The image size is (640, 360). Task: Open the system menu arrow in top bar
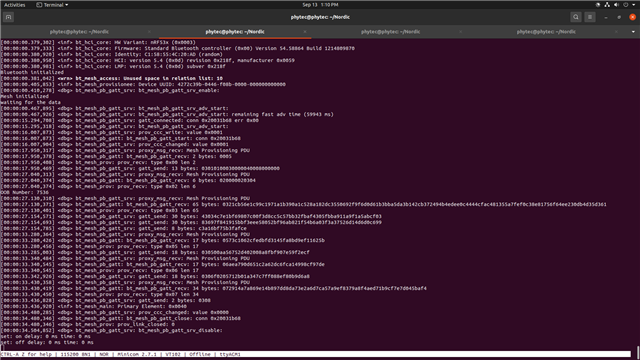[x=633, y=5]
